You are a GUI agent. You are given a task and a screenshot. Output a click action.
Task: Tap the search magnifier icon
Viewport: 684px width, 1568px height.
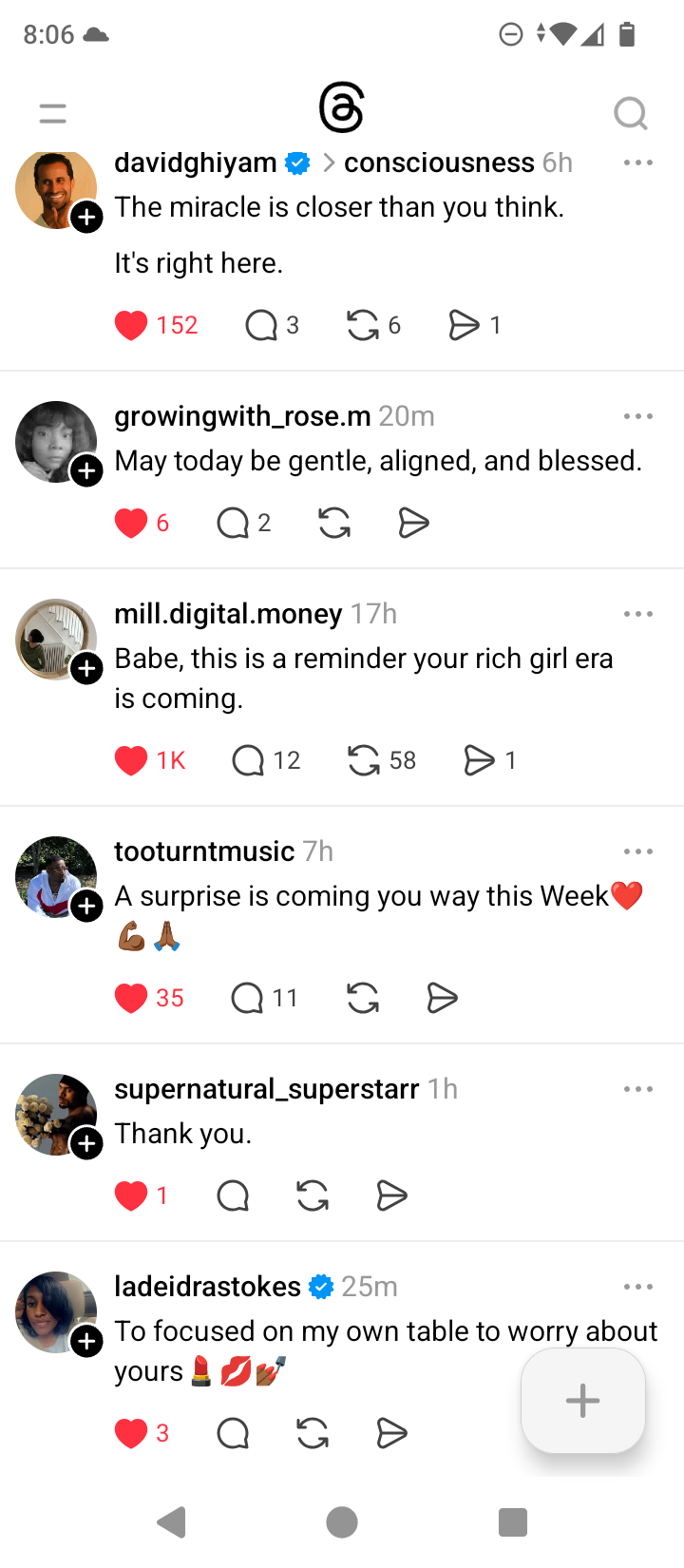(630, 114)
